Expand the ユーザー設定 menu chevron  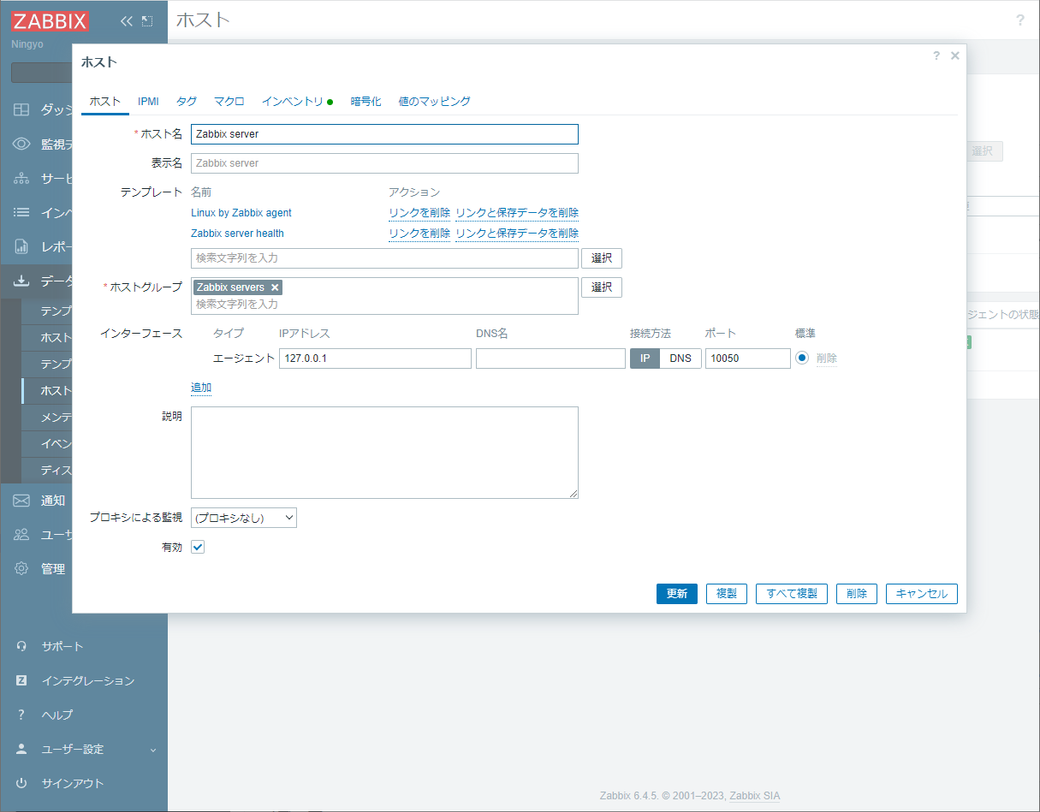click(153, 750)
